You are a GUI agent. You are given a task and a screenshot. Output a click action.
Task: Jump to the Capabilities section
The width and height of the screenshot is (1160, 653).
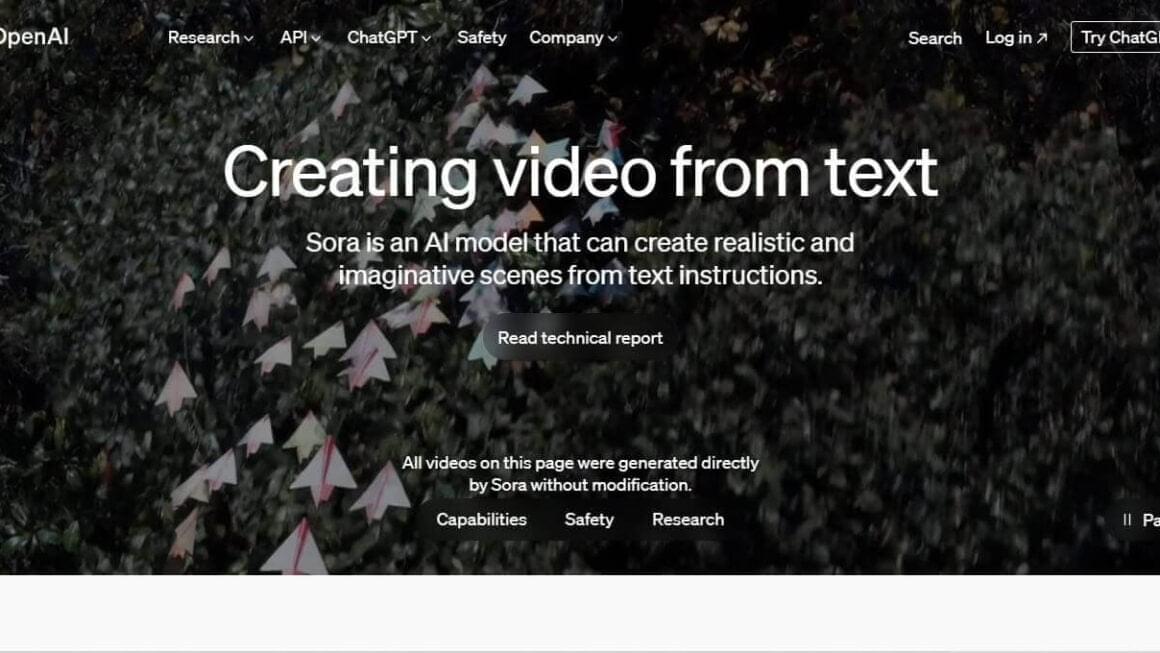coord(481,519)
